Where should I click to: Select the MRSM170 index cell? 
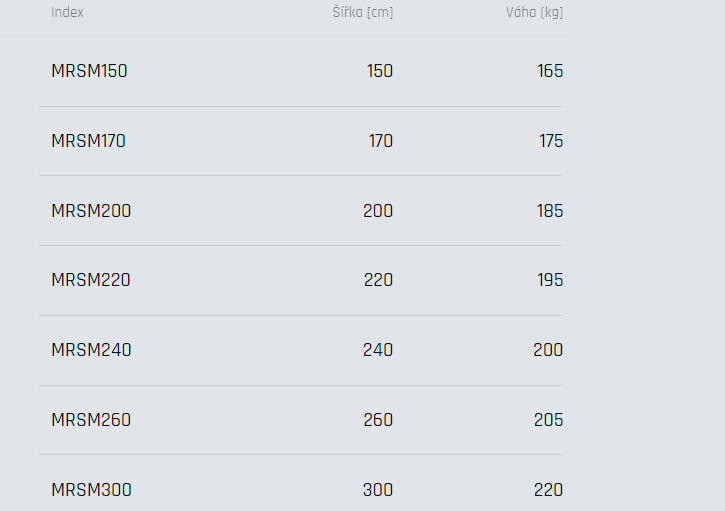pyautogui.click(x=88, y=141)
